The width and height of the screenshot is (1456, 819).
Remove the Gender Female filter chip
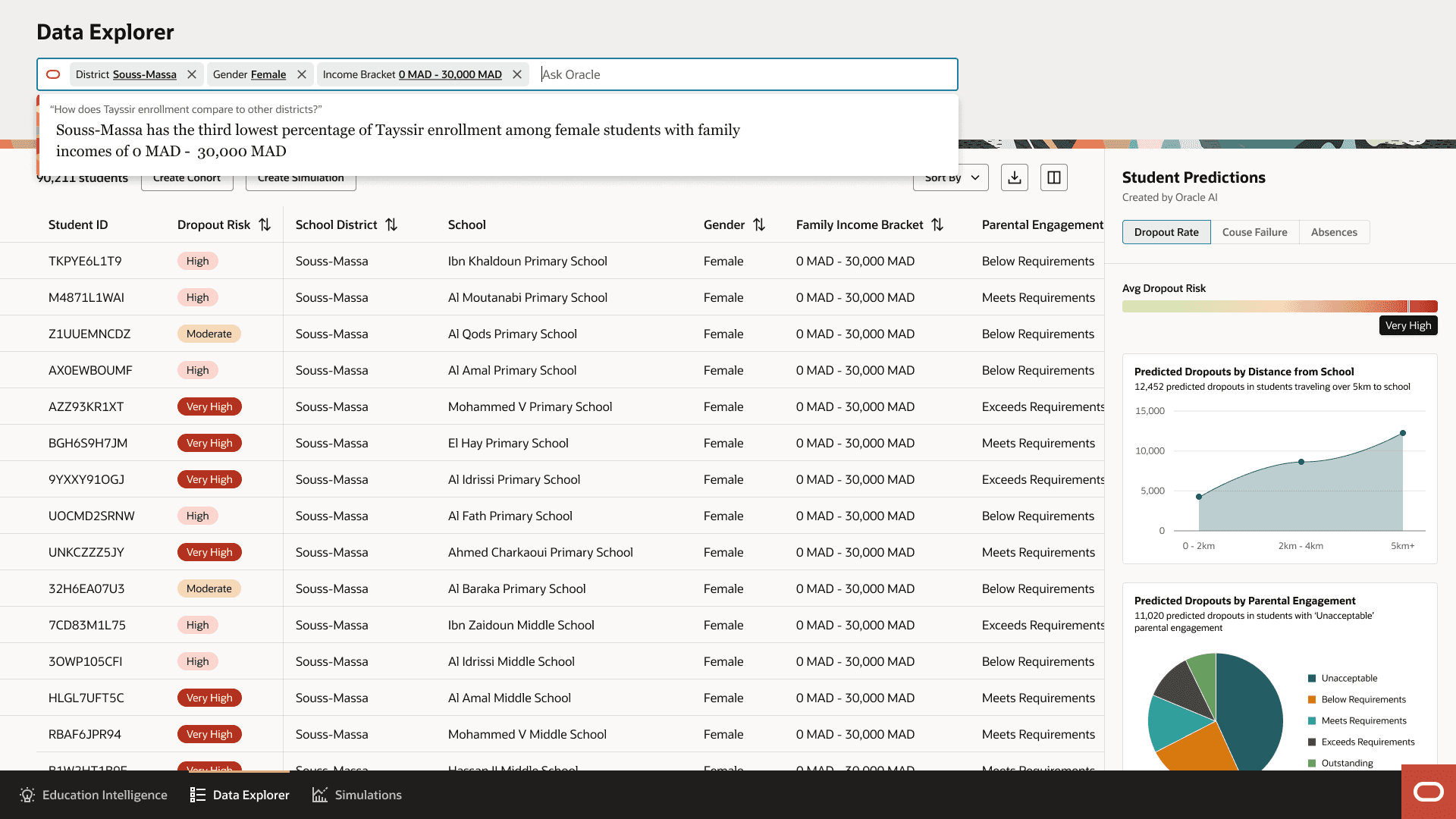(302, 74)
